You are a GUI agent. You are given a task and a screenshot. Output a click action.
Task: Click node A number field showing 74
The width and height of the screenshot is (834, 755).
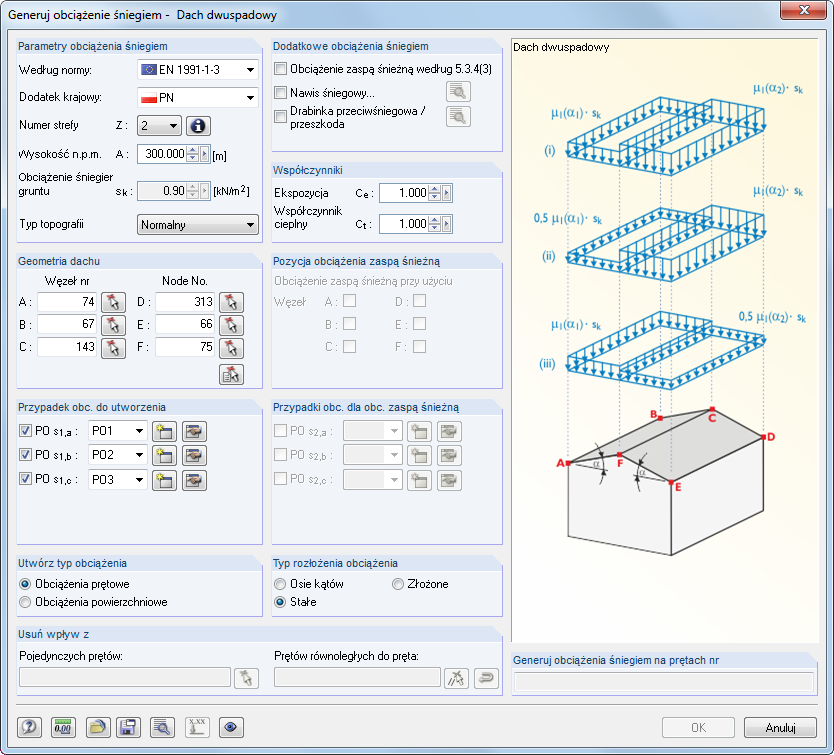(x=67, y=302)
